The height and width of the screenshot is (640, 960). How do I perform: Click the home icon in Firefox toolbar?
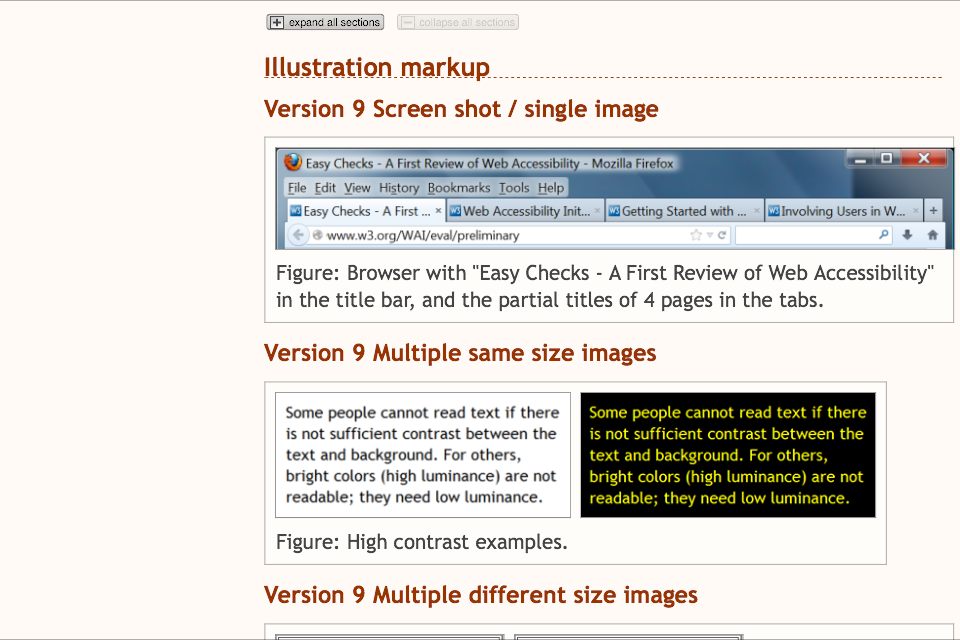(x=932, y=236)
